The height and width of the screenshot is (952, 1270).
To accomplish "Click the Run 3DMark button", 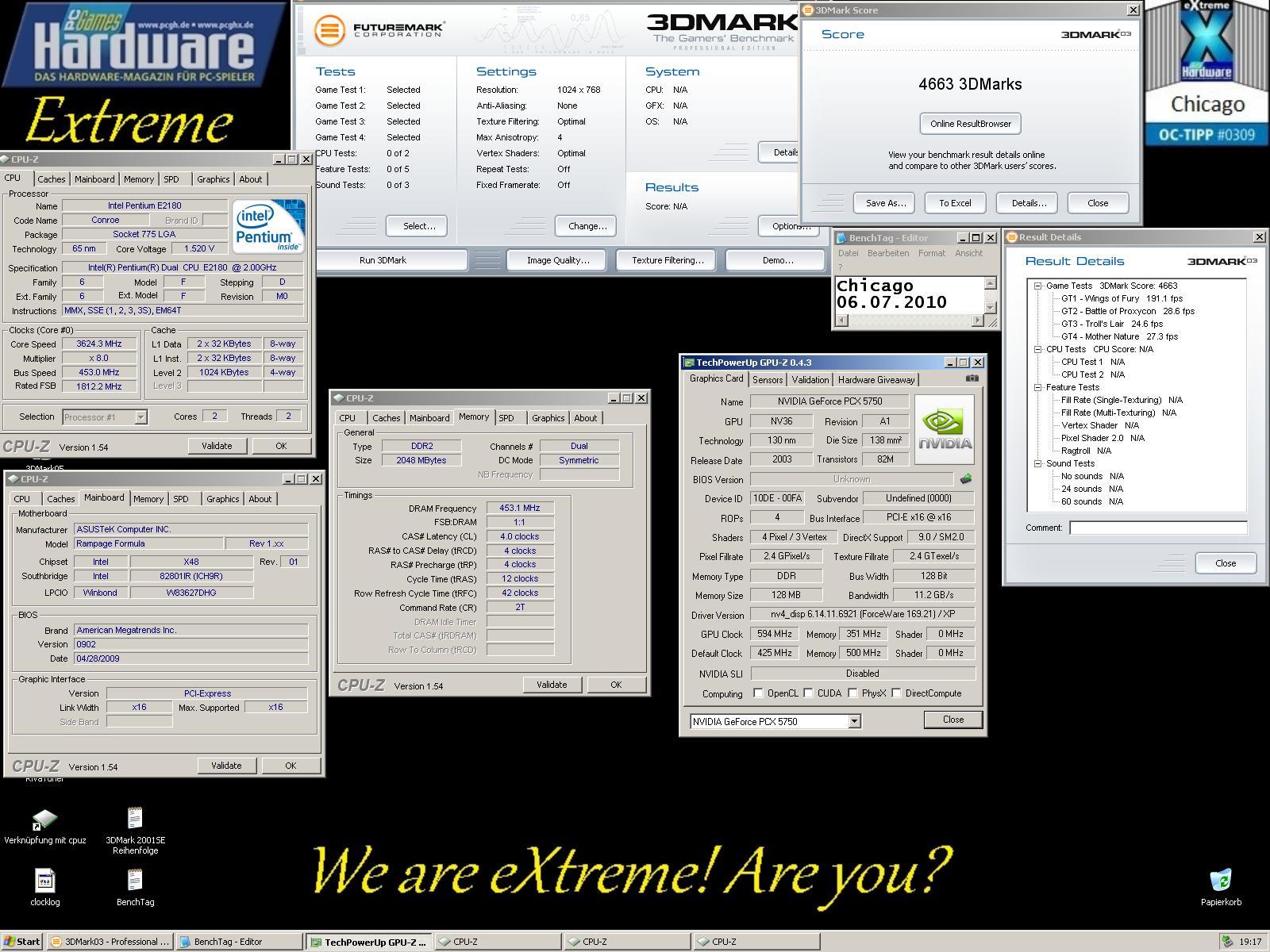I will (x=383, y=260).
